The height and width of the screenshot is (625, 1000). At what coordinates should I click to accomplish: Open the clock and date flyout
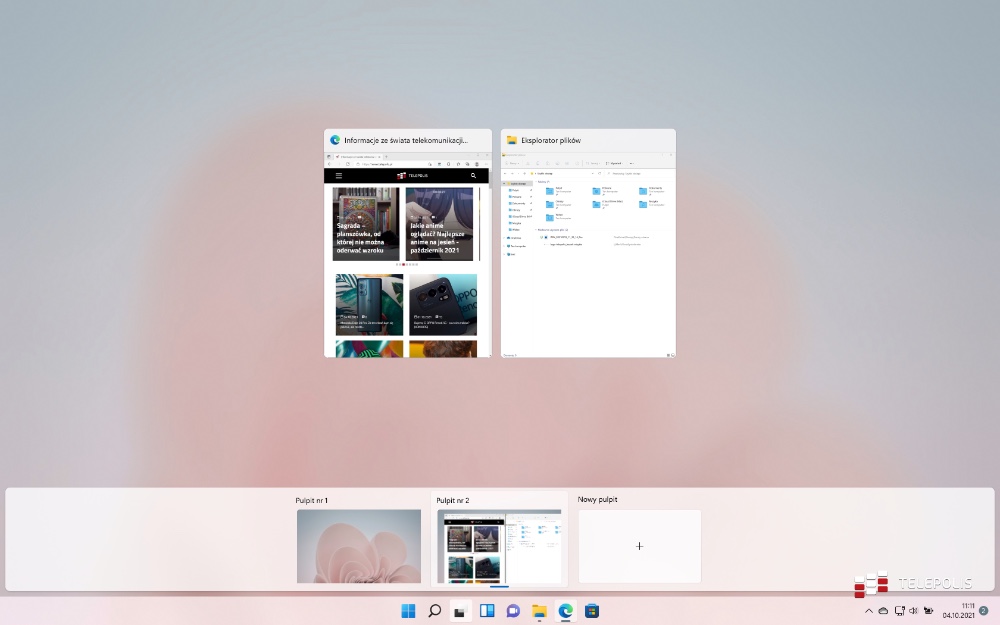[959, 611]
